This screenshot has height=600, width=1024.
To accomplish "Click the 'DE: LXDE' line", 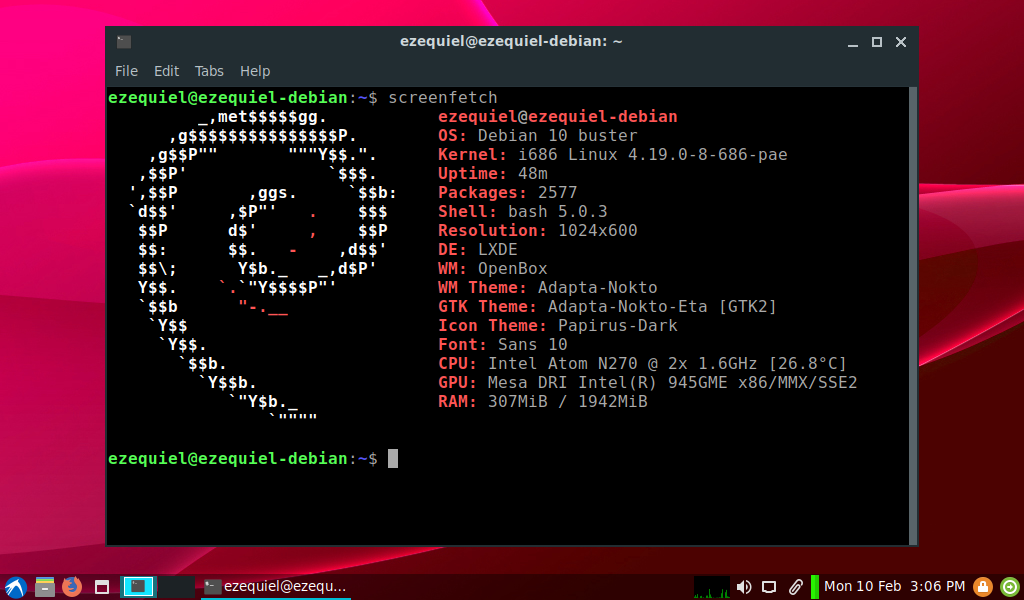I will pyautogui.click(x=477, y=249).
